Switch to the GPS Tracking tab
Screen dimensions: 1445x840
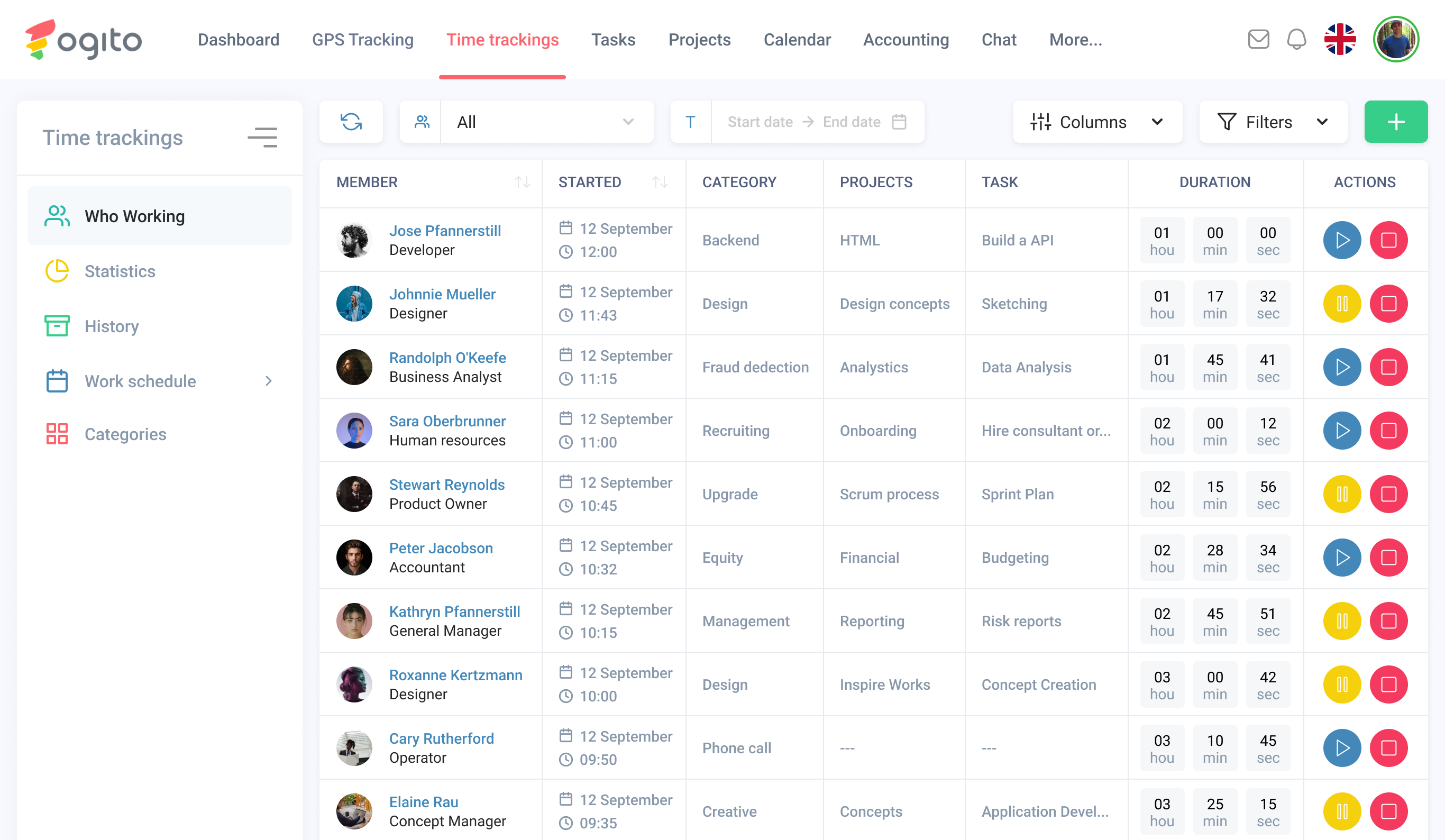pyautogui.click(x=362, y=40)
